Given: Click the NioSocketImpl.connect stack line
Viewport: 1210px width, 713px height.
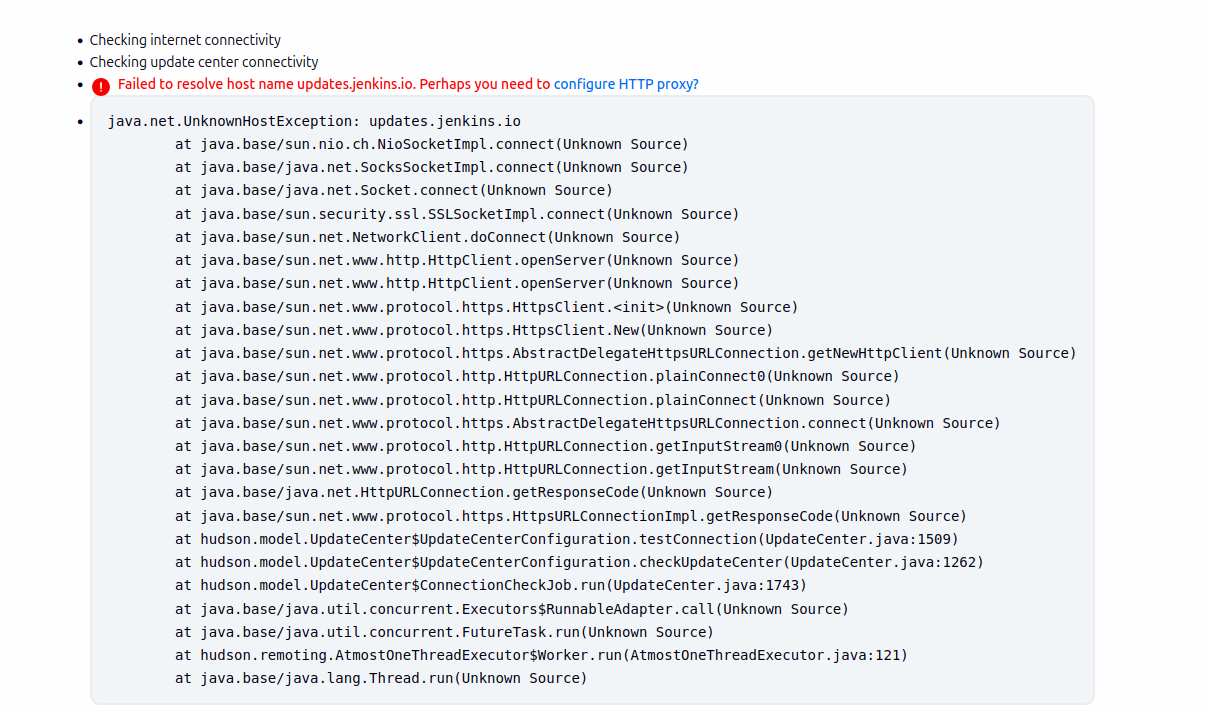Looking at the screenshot, I should [432, 144].
